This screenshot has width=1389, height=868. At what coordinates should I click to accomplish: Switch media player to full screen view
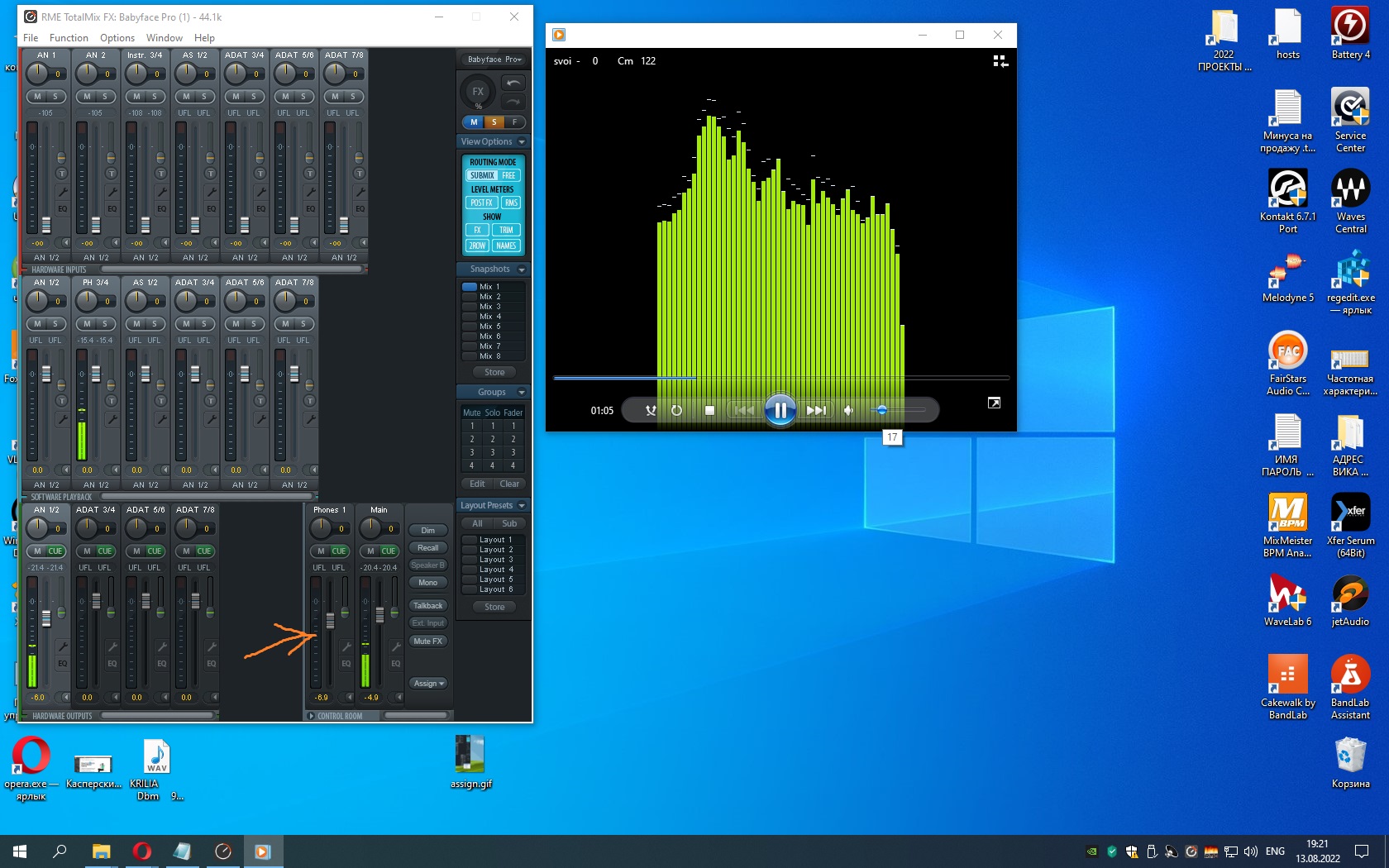tap(994, 403)
